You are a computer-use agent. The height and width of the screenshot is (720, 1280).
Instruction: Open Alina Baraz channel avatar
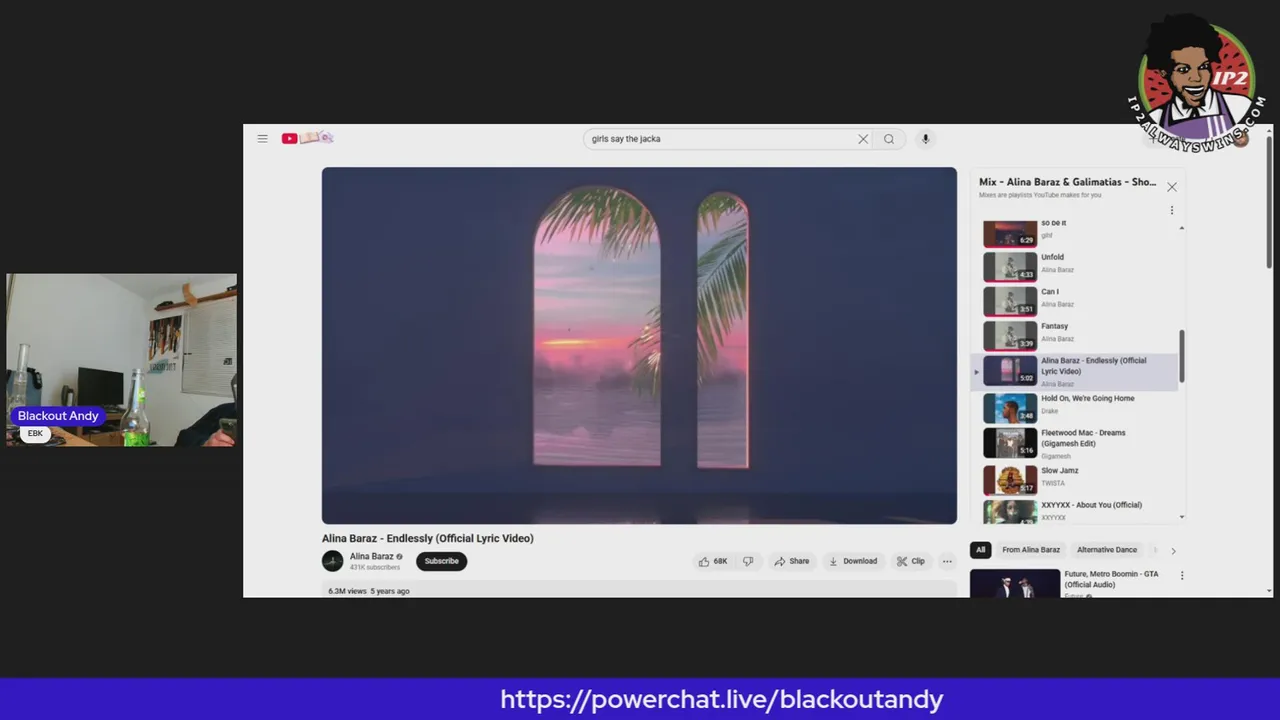332,561
